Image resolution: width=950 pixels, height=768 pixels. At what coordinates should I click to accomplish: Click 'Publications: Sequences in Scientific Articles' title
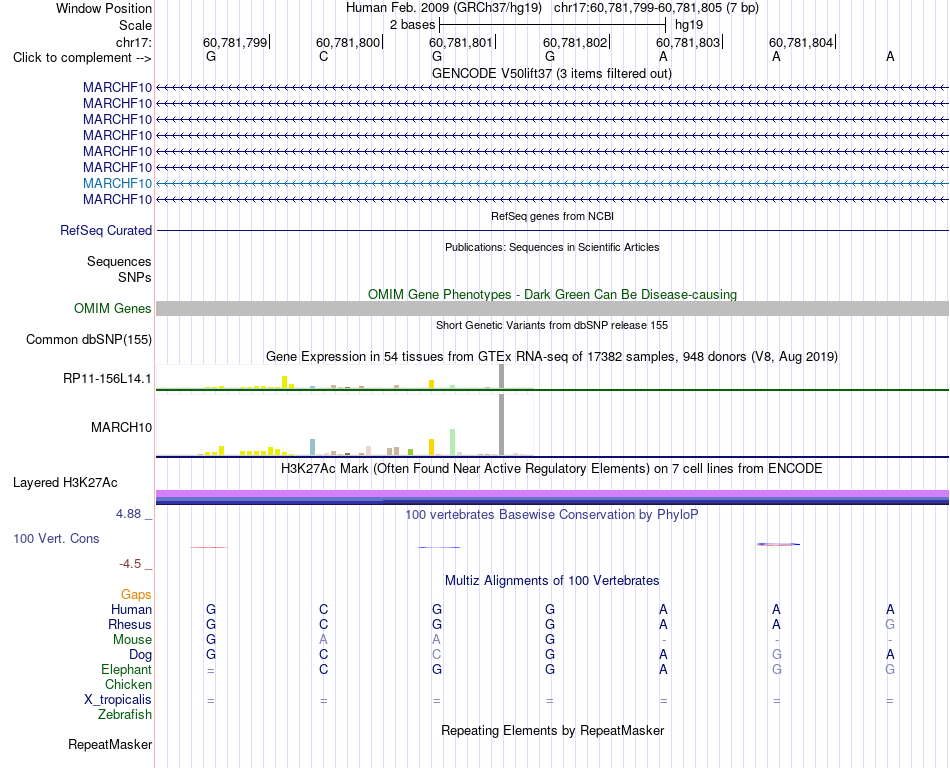pyautogui.click(x=552, y=247)
